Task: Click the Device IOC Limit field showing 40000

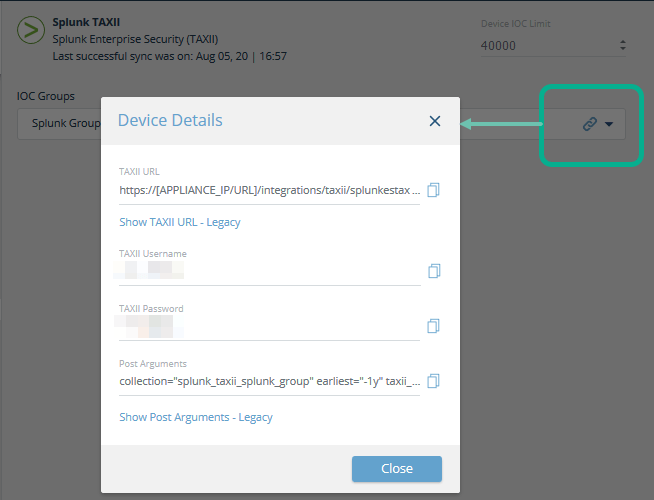Action: click(553, 46)
